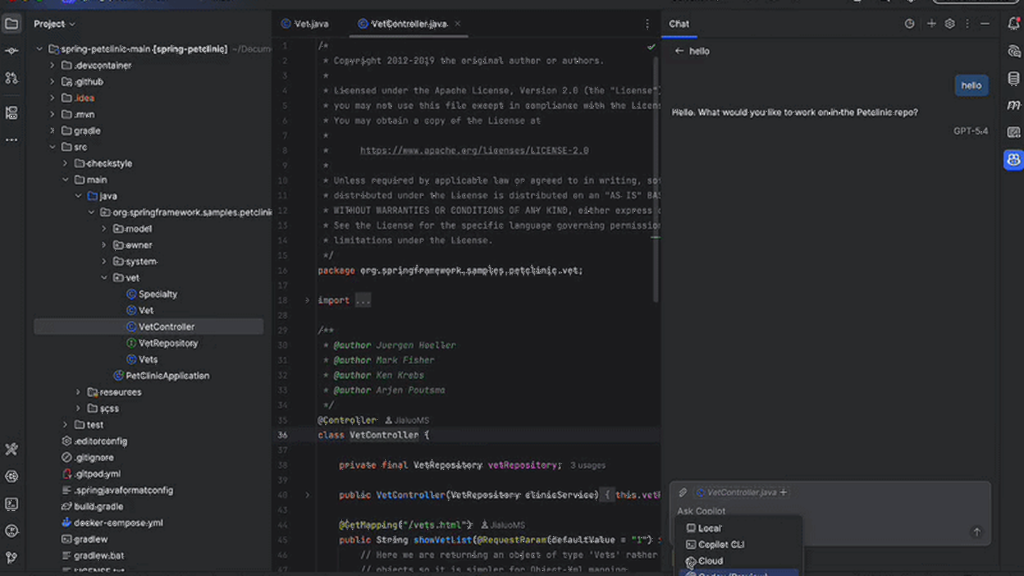Click the 'hello' user message bubble
This screenshot has width=1024, height=576.
click(x=971, y=86)
